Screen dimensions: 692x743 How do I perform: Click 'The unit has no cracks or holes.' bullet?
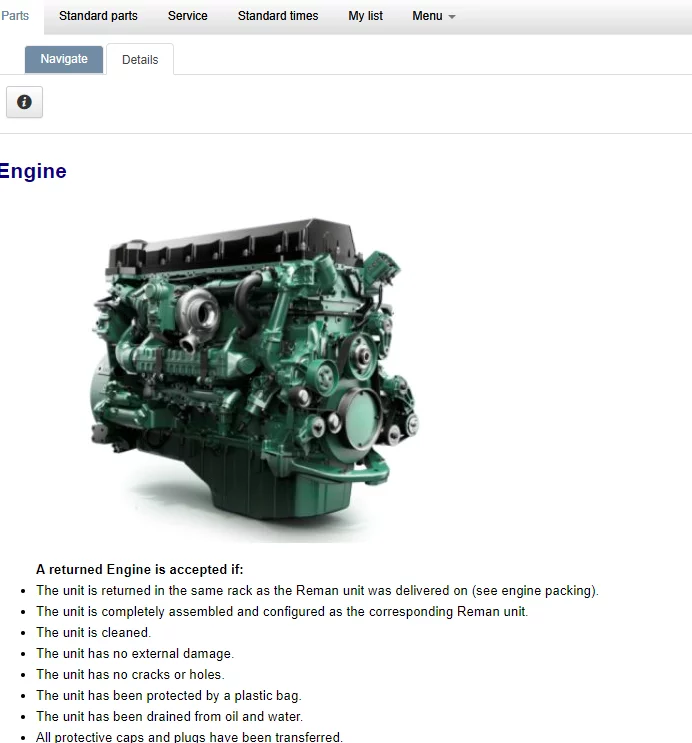coord(130,674)
